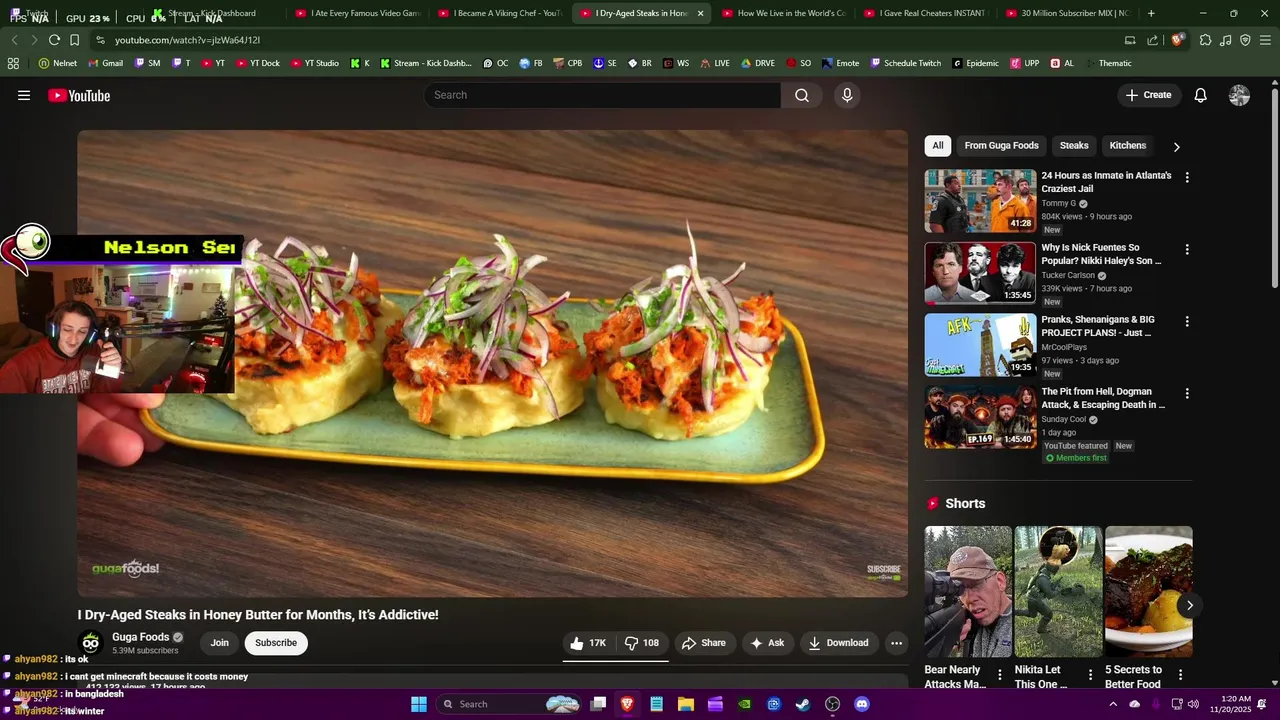The height and width of the screenshot is (720, 1280).
Task: Click the YouTube search input field
Action: click(602, 95)
